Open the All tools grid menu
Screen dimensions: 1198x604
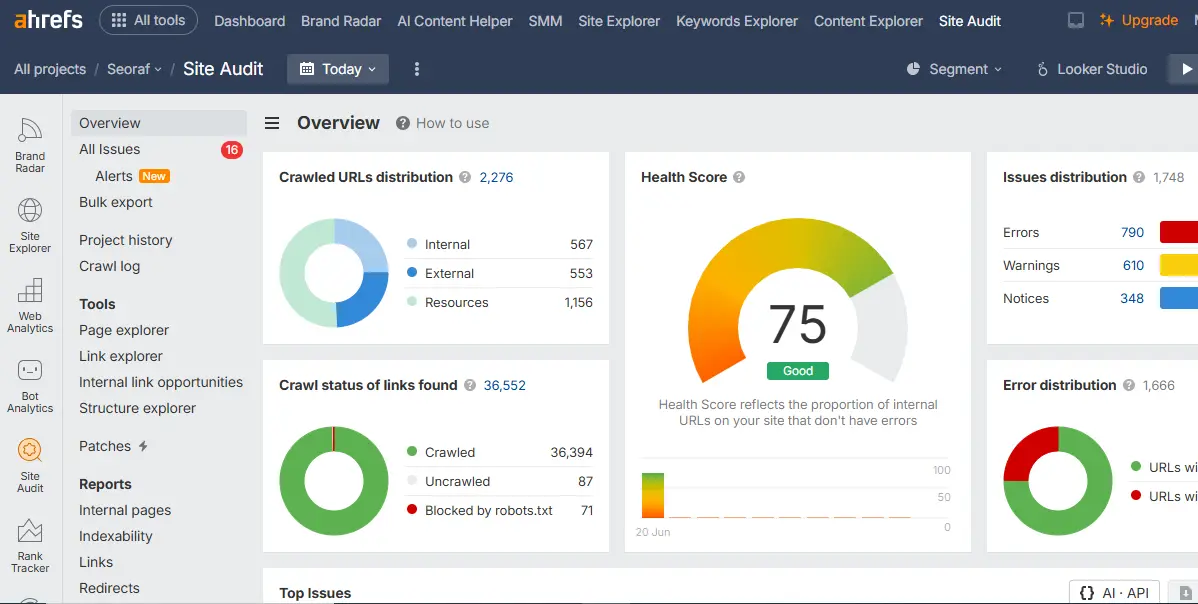[x=148, y=21]
